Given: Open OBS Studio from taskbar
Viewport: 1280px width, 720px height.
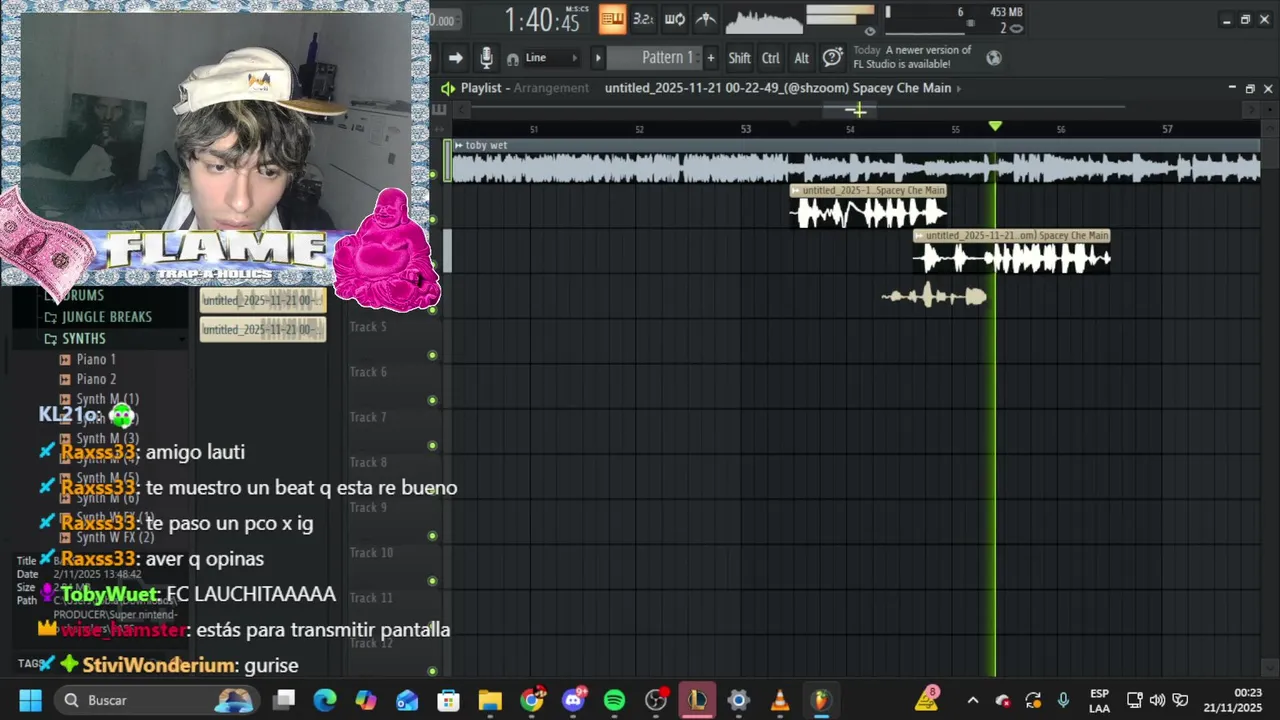Looking at the screenshot, I should pos(656,700).
